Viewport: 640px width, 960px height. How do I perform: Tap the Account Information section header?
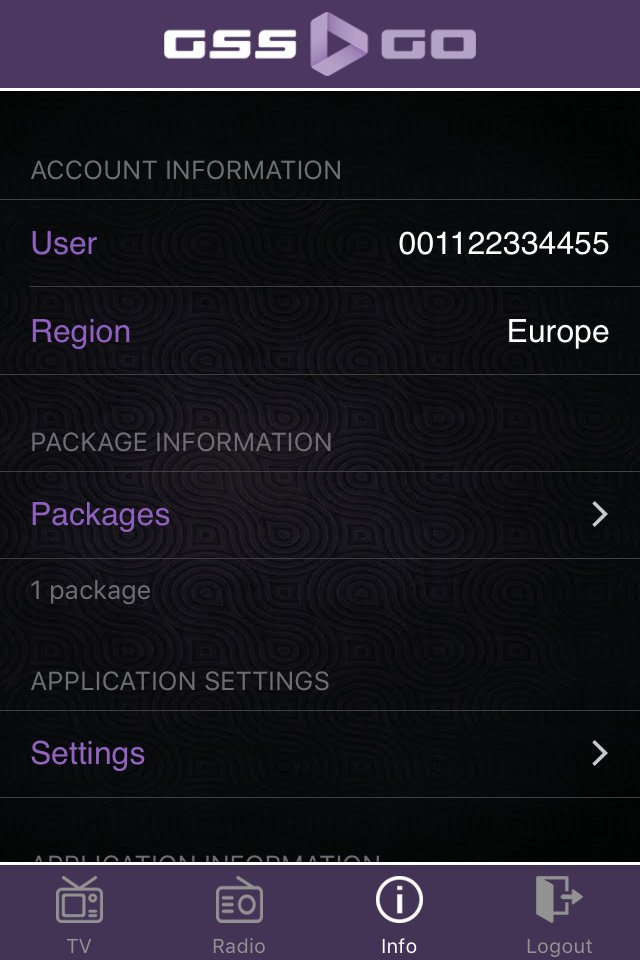click(186, 170)
